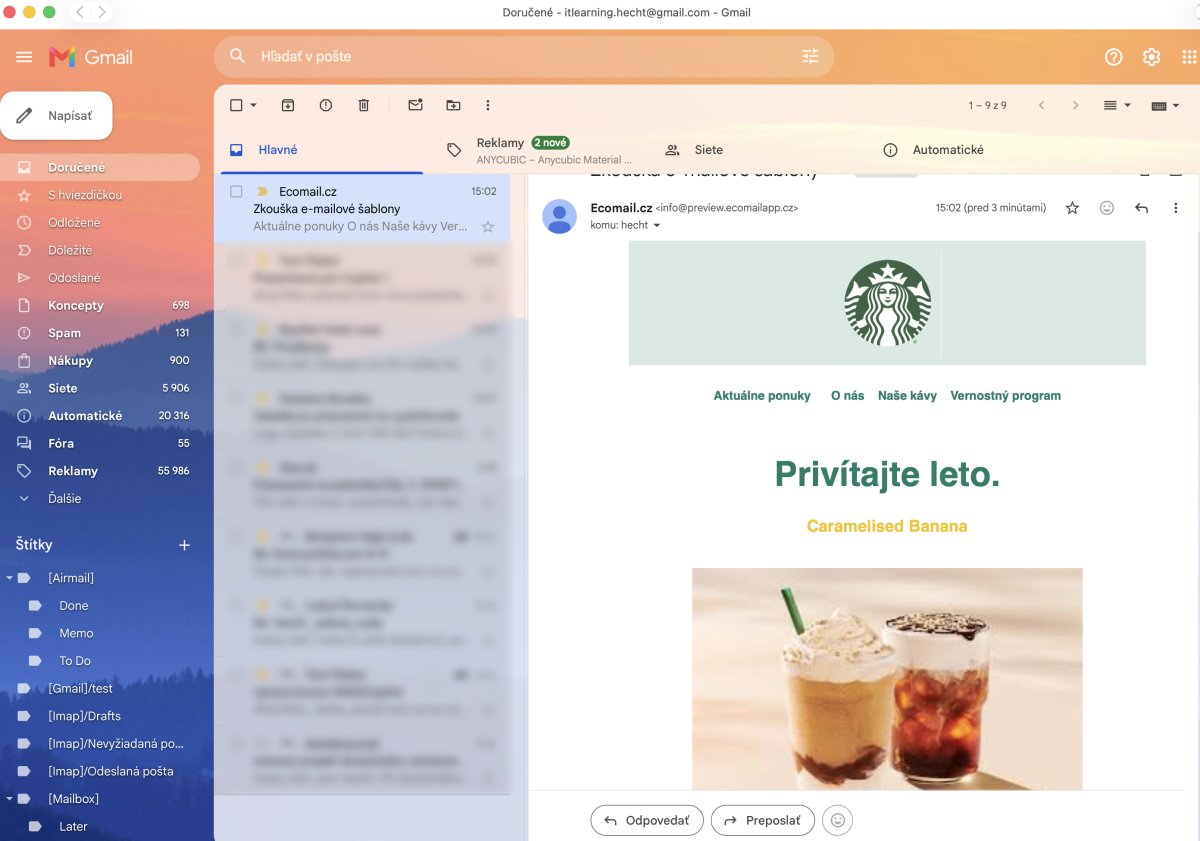Viewport: 1200px width, 841px height.
Task: Go back with macOS window back arrow
Action: (x=81, y=12)
